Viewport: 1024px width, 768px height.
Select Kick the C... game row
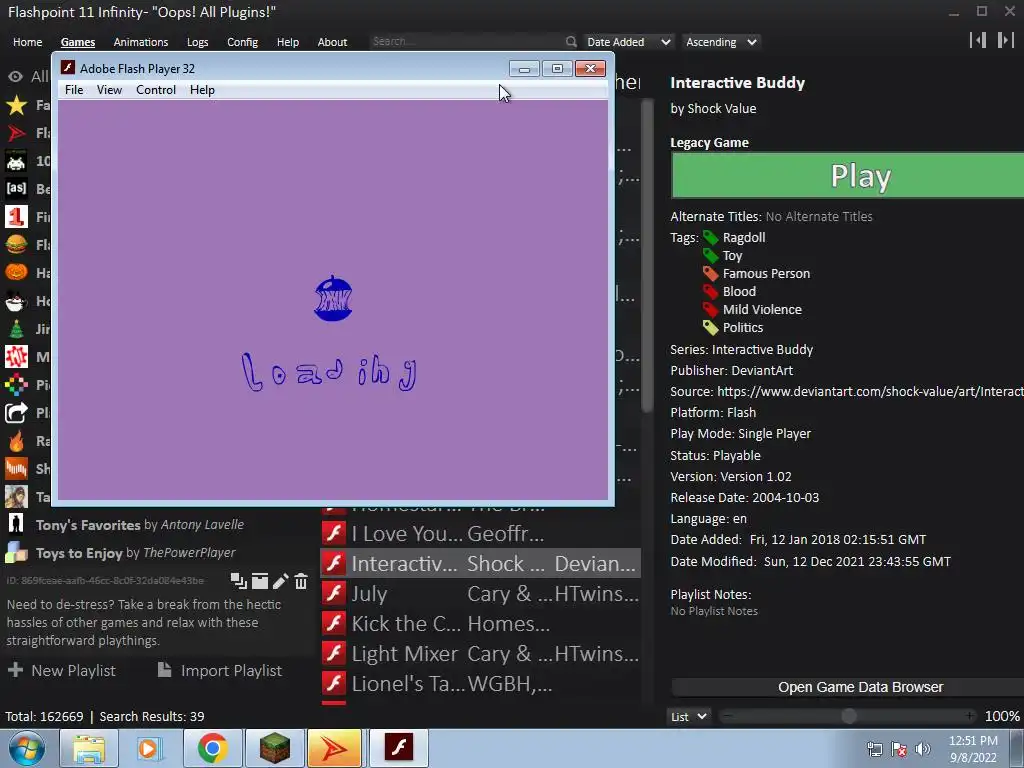click(x=480, y=623)
